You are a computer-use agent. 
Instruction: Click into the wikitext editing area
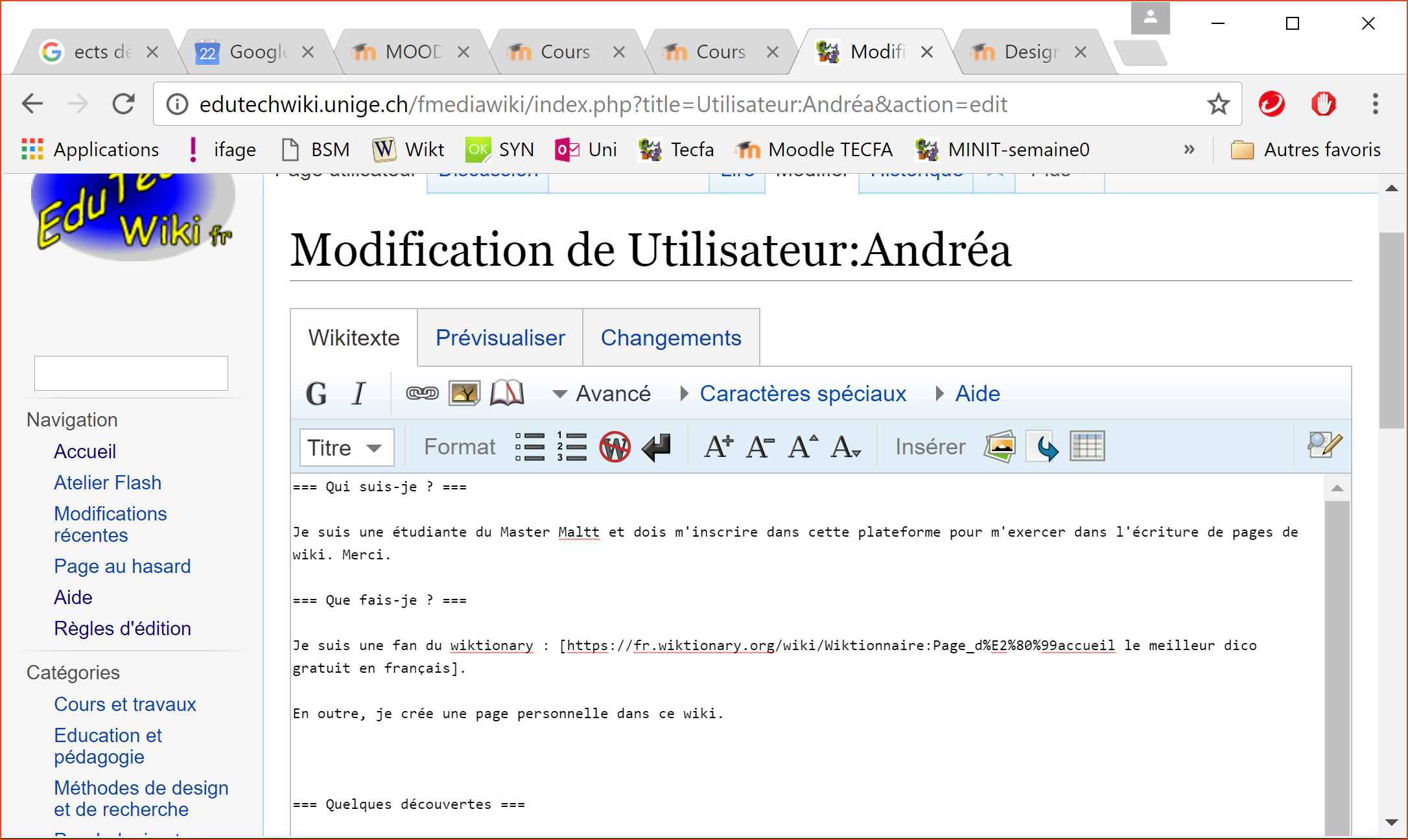(x=807, y=655)
